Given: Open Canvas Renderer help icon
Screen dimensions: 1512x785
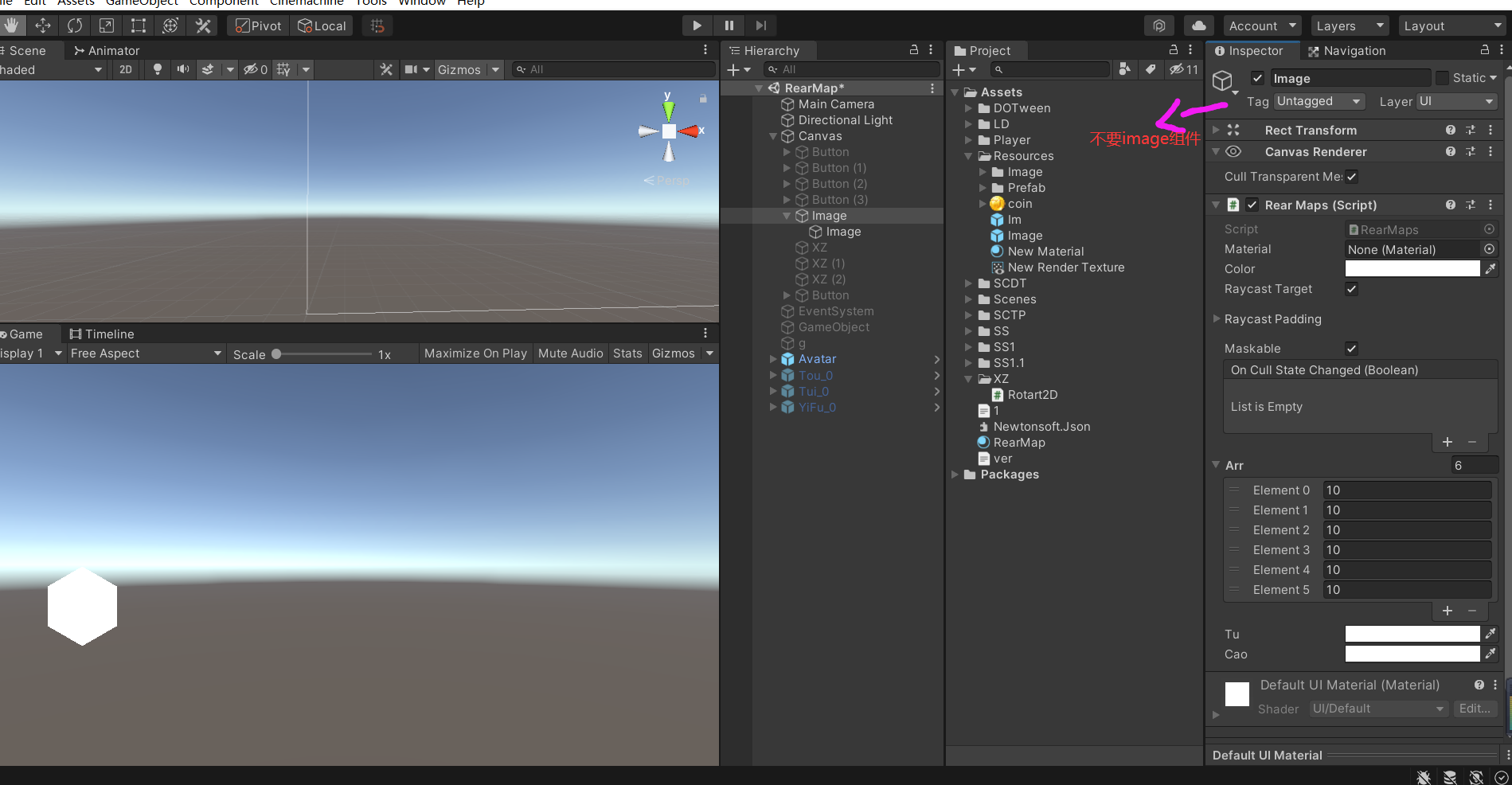Looking at the screenshot, I should click(1451, 151).
